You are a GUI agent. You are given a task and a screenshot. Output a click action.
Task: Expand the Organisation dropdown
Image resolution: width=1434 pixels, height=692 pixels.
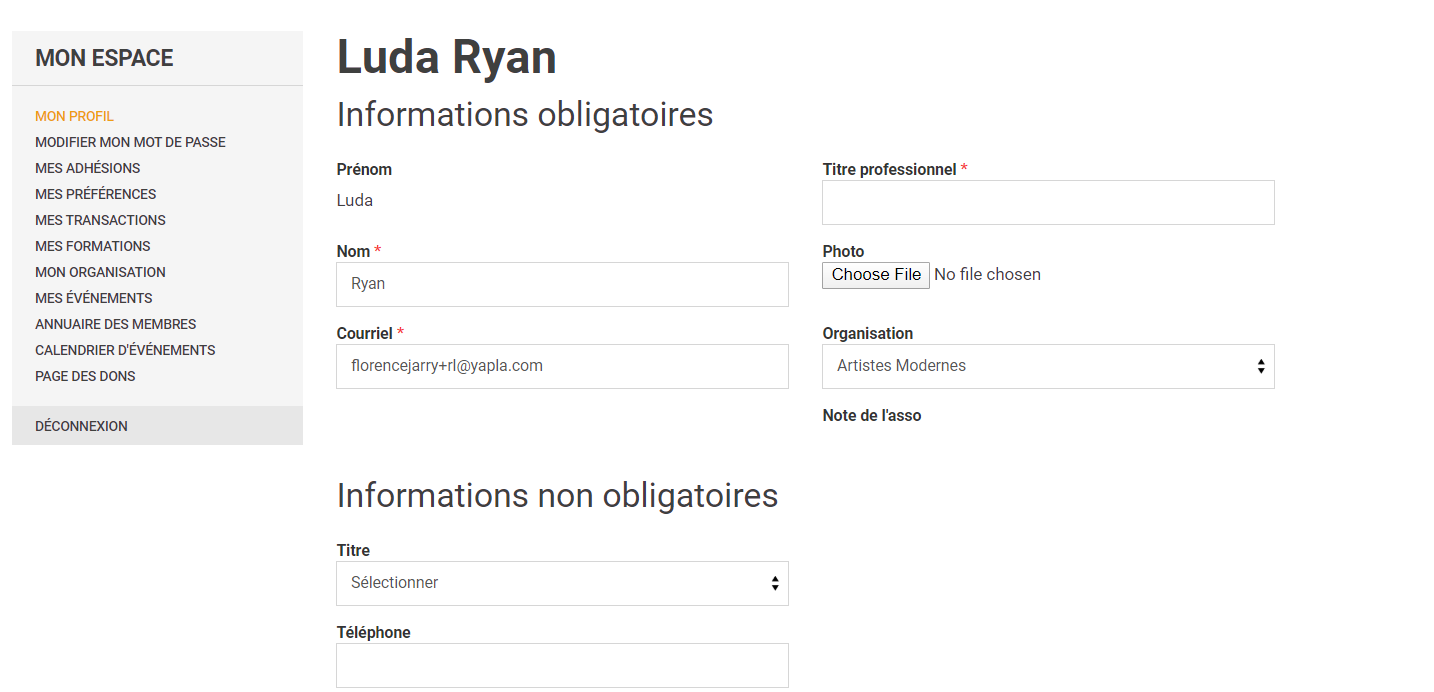pyautogui.click(x=1048, y=366)
